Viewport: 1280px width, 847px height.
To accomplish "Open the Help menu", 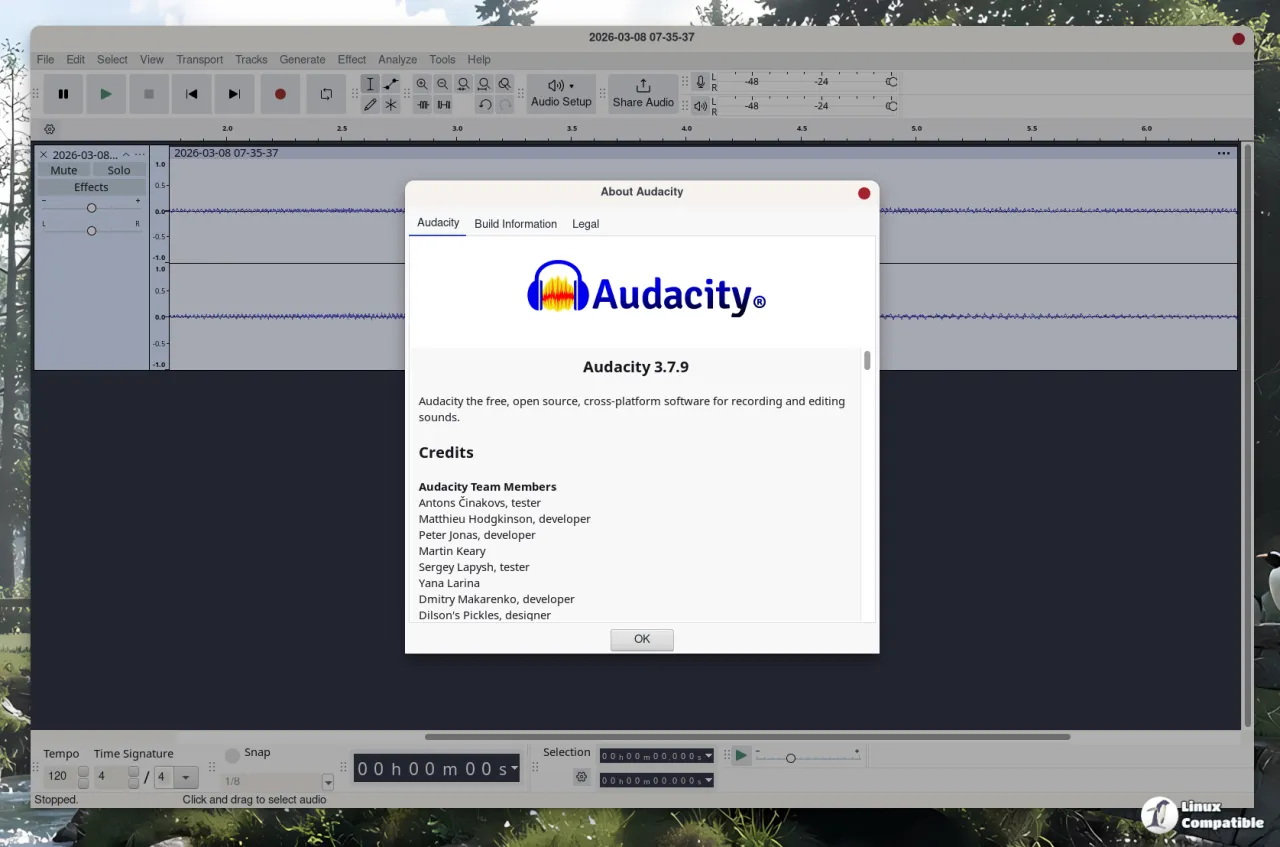I will (479, 60).
